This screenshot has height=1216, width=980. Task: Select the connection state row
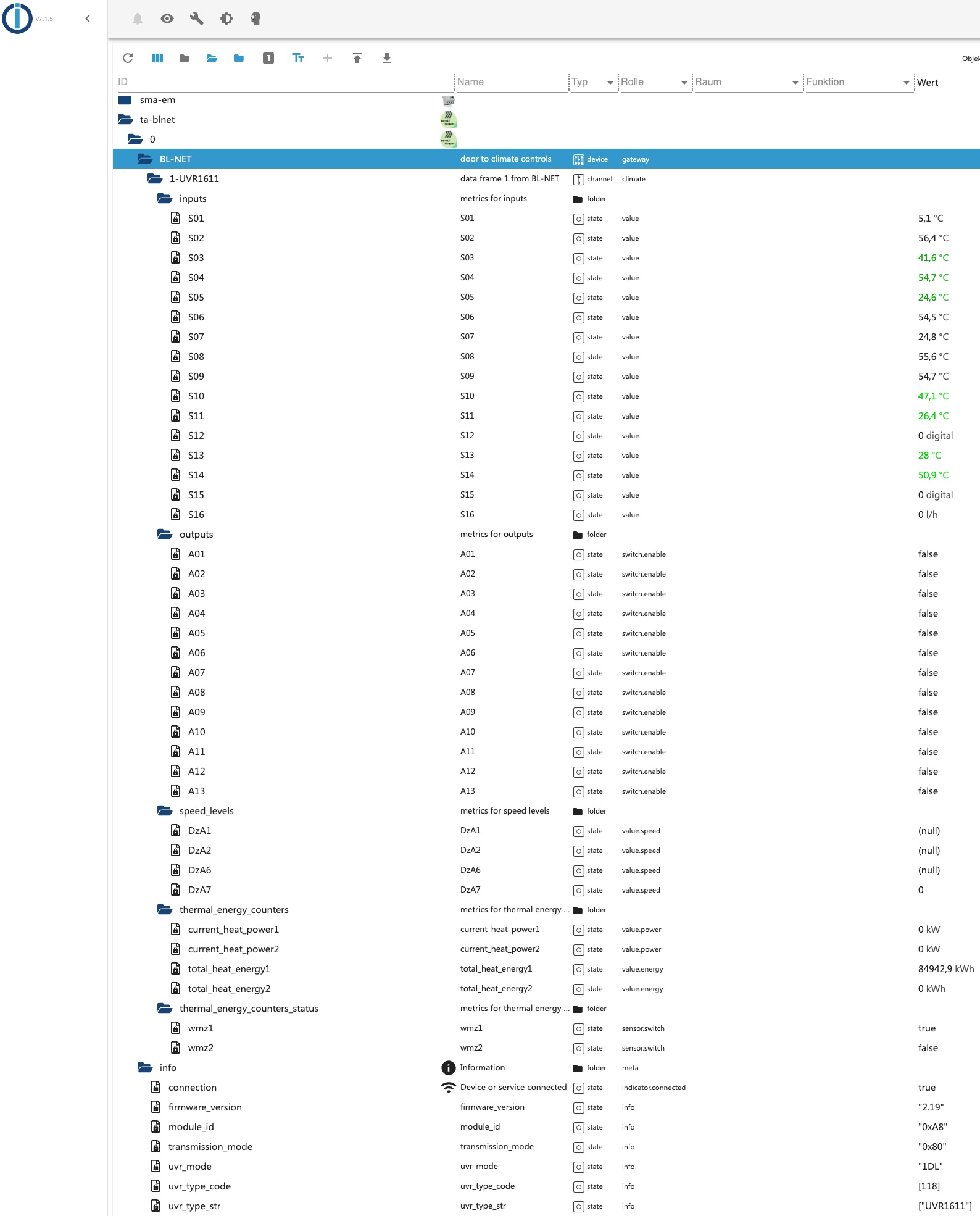click(546, 1088)
